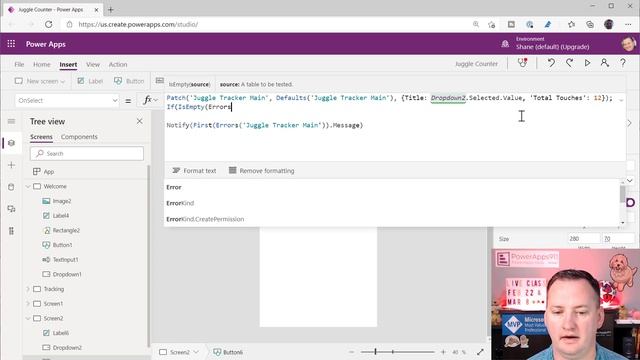Open the Insert ribbon tab
The image size is (640, 360).
coord(68,64)
